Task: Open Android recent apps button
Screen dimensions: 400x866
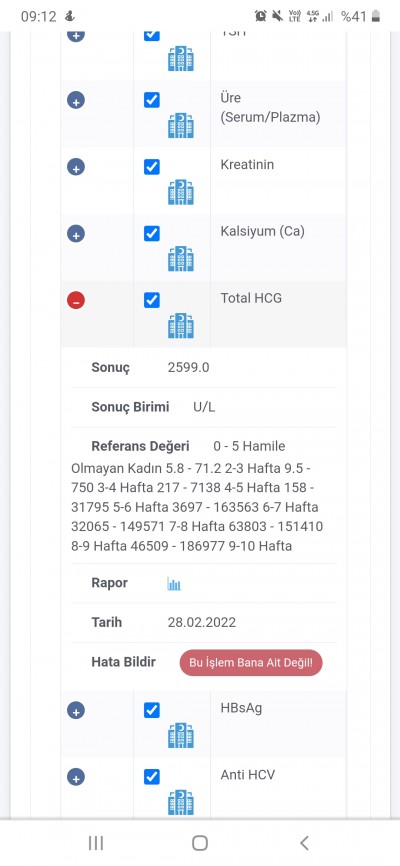Action: pos(96,843)
